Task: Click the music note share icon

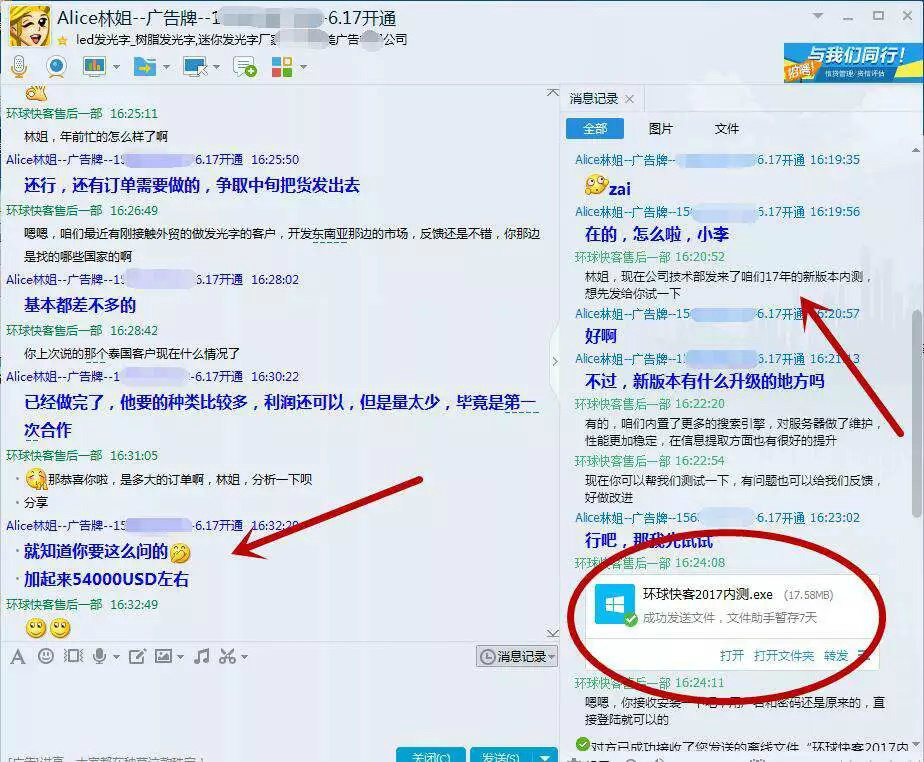Action: click(x=201, y=656)
